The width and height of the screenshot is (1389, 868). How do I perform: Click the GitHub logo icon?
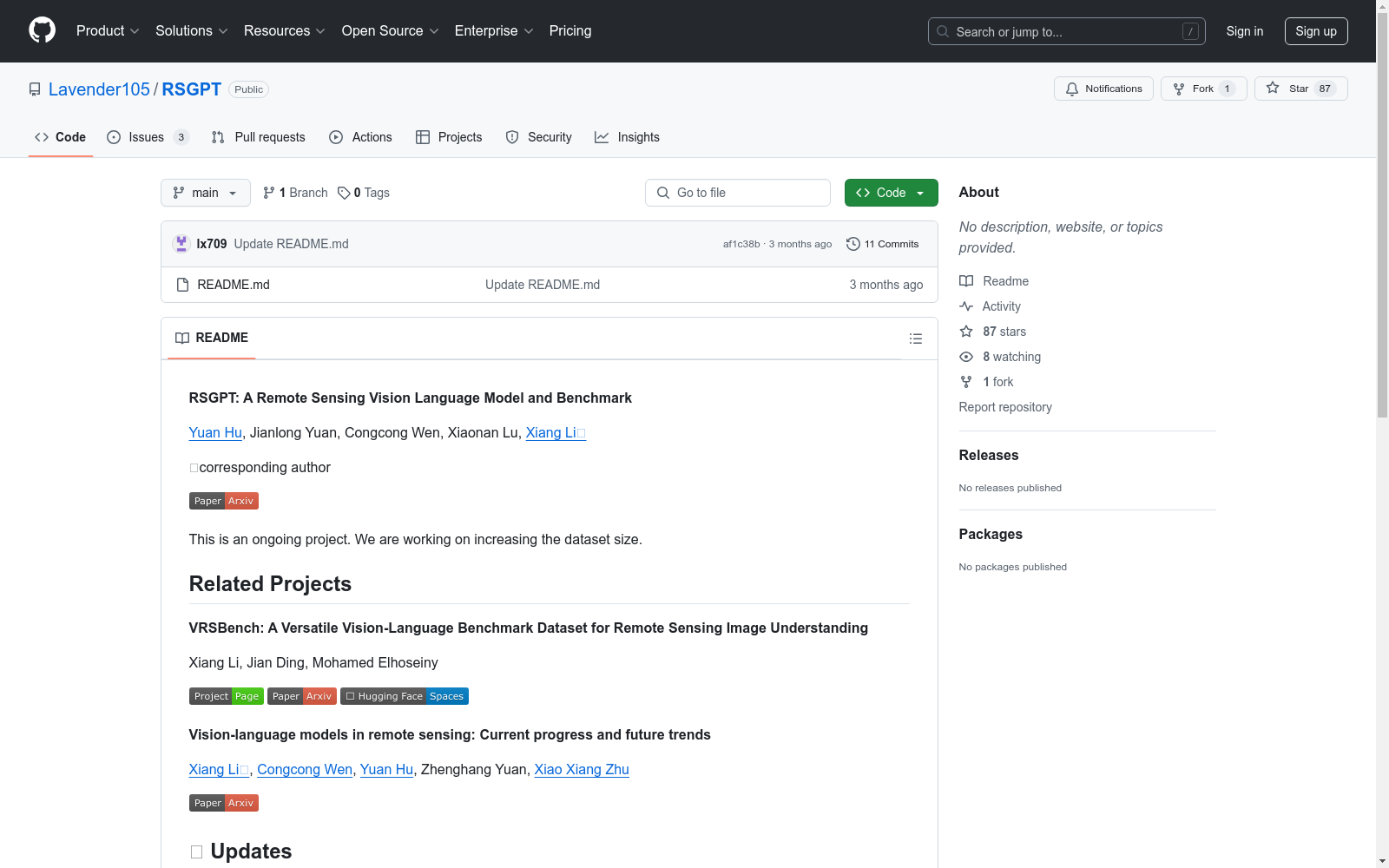[x=42, y=30]
